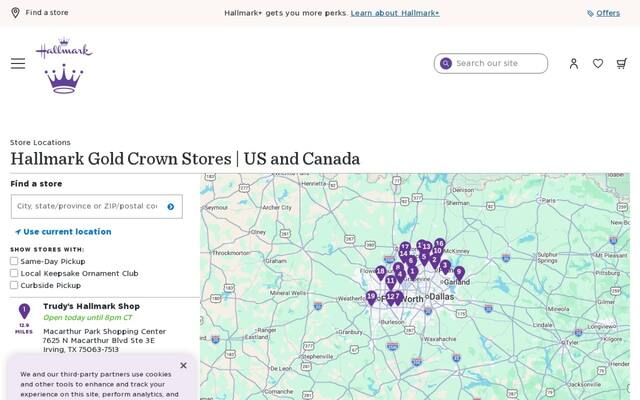
Task: Select map pin number 17
Action: pyautogui.click(x=405, y=247)
